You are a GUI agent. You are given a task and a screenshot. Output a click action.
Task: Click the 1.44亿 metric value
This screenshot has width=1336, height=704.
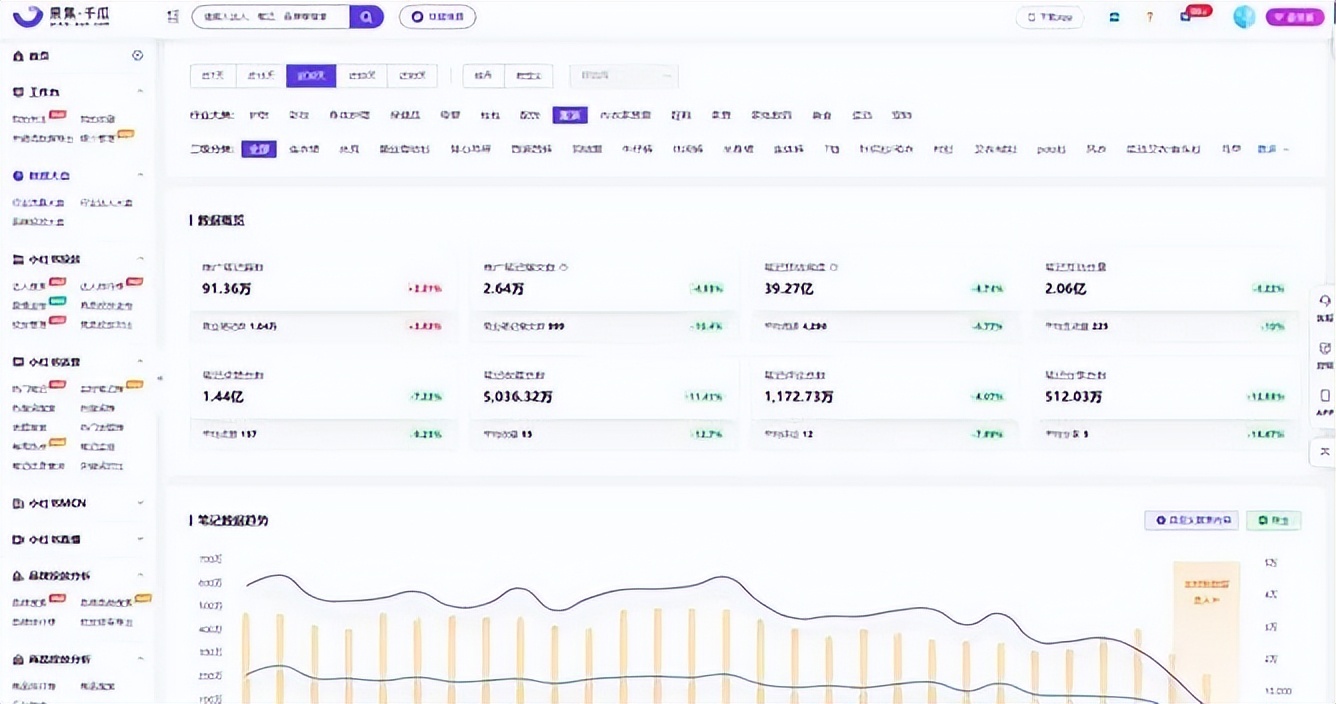tap(223, 397)
